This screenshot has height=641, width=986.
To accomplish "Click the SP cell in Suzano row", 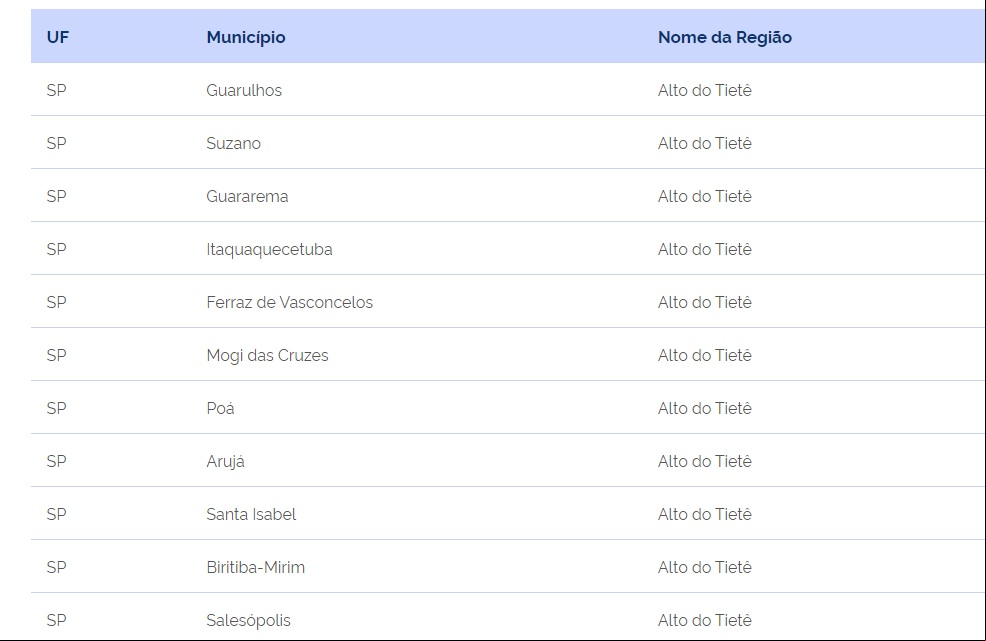I will point(57,143).
